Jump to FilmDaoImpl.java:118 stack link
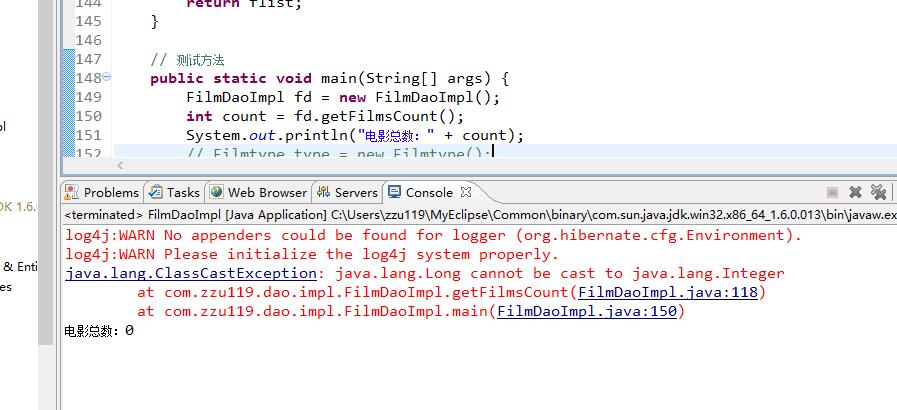Viewport: 897px width, 410px height. tap(668, 293)
